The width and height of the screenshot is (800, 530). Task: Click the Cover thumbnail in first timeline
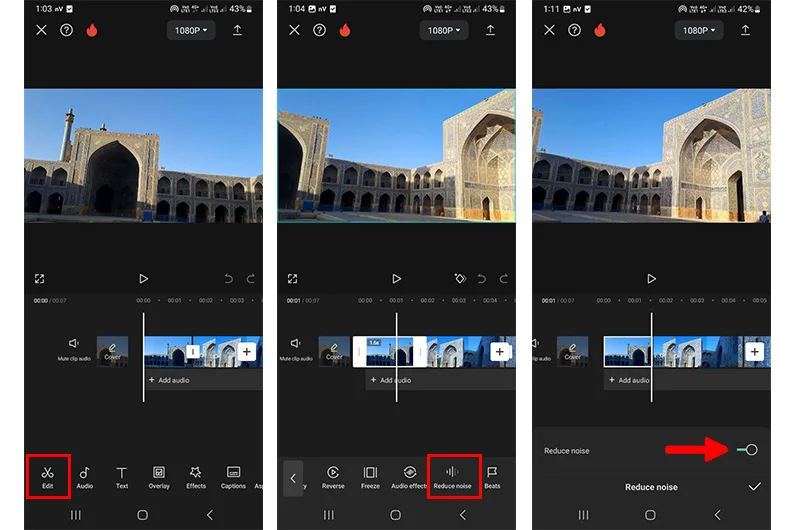click(112, 351)
